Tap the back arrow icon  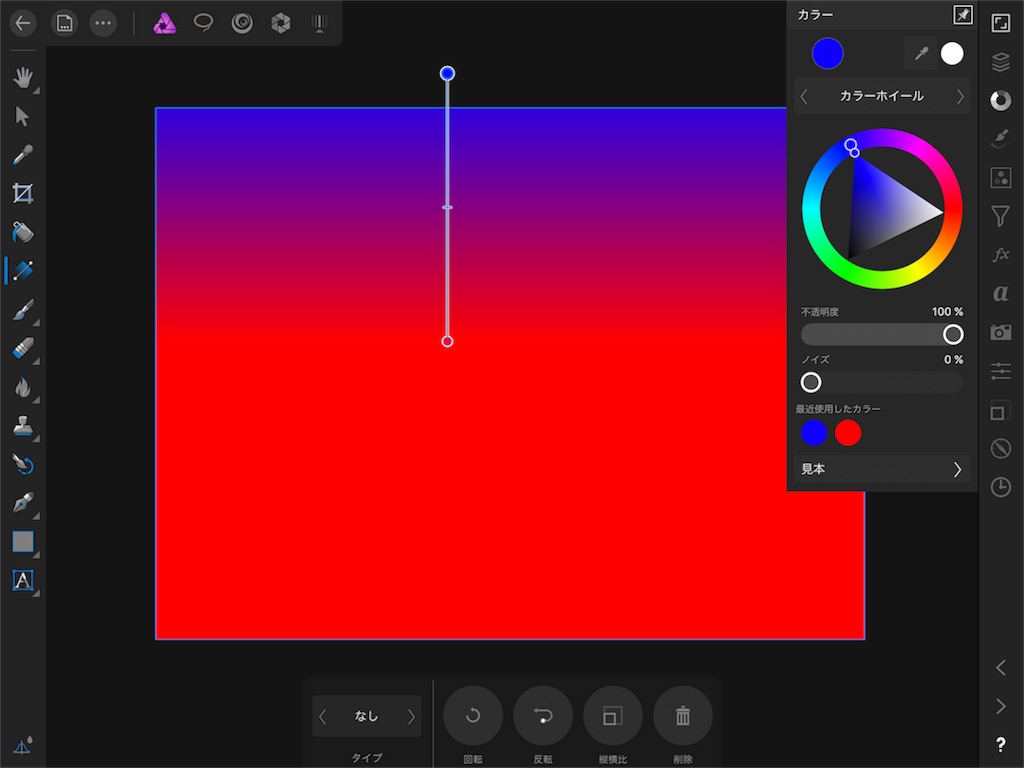(x=23, y=24)
